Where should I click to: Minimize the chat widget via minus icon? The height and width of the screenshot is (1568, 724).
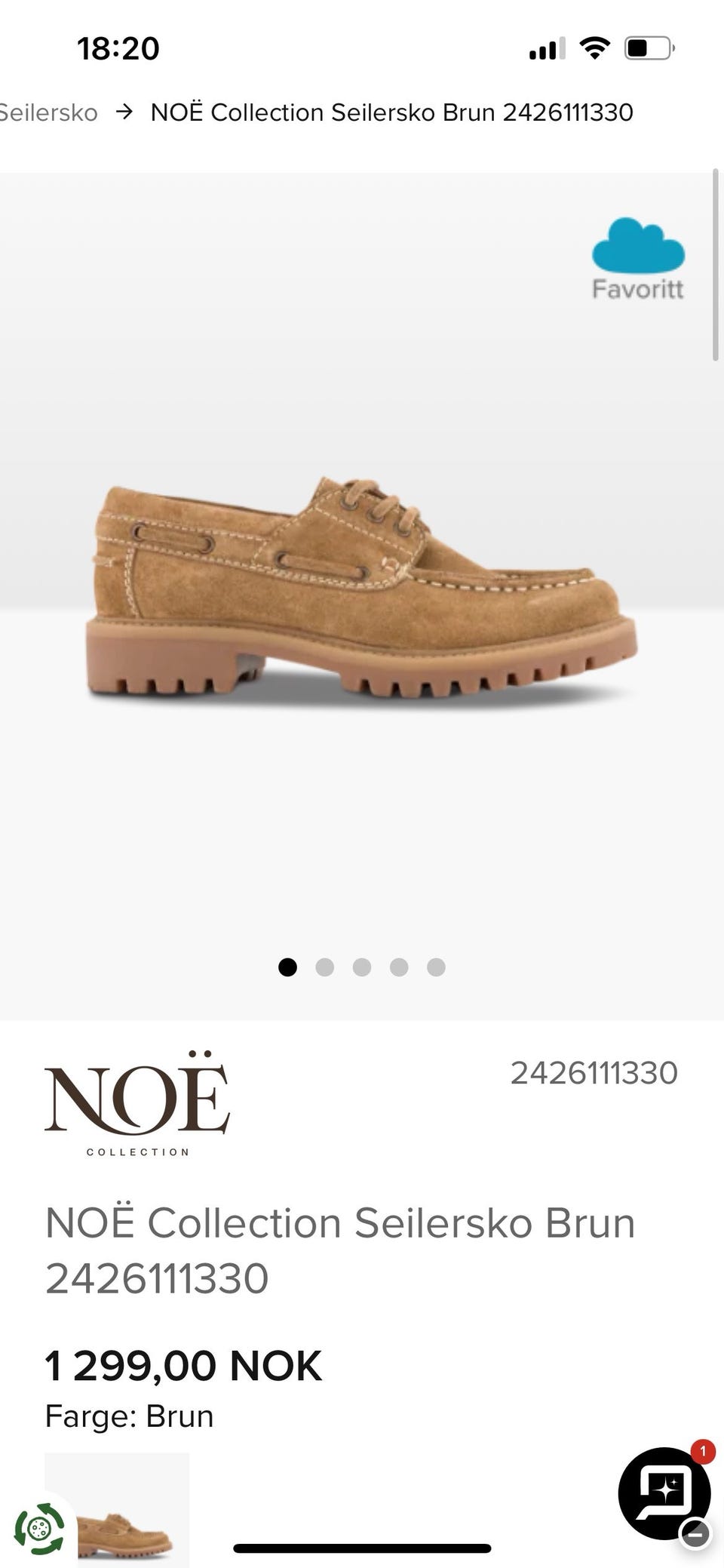695,1533
